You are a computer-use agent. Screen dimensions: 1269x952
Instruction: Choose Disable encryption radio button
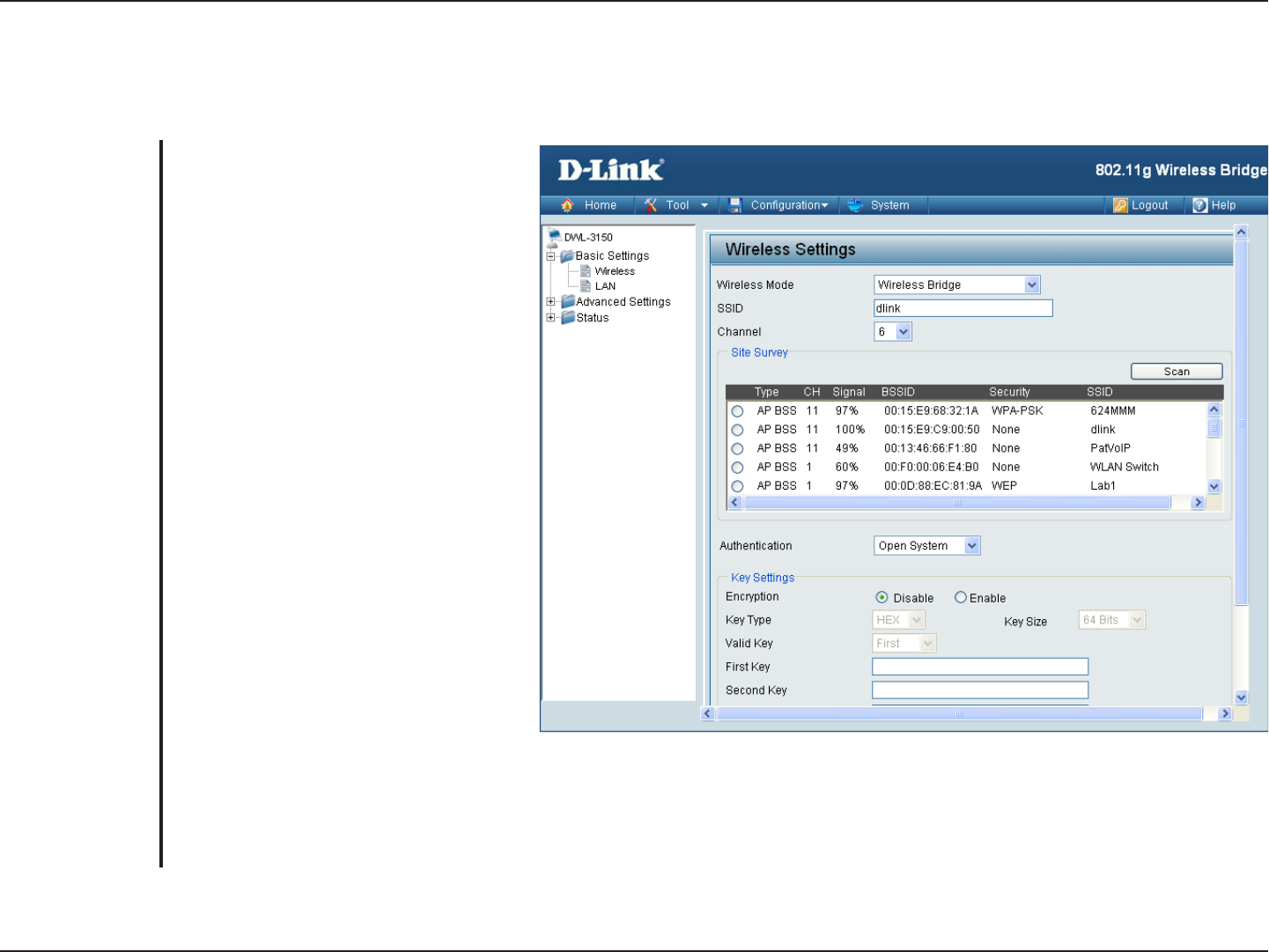point(882,597)
